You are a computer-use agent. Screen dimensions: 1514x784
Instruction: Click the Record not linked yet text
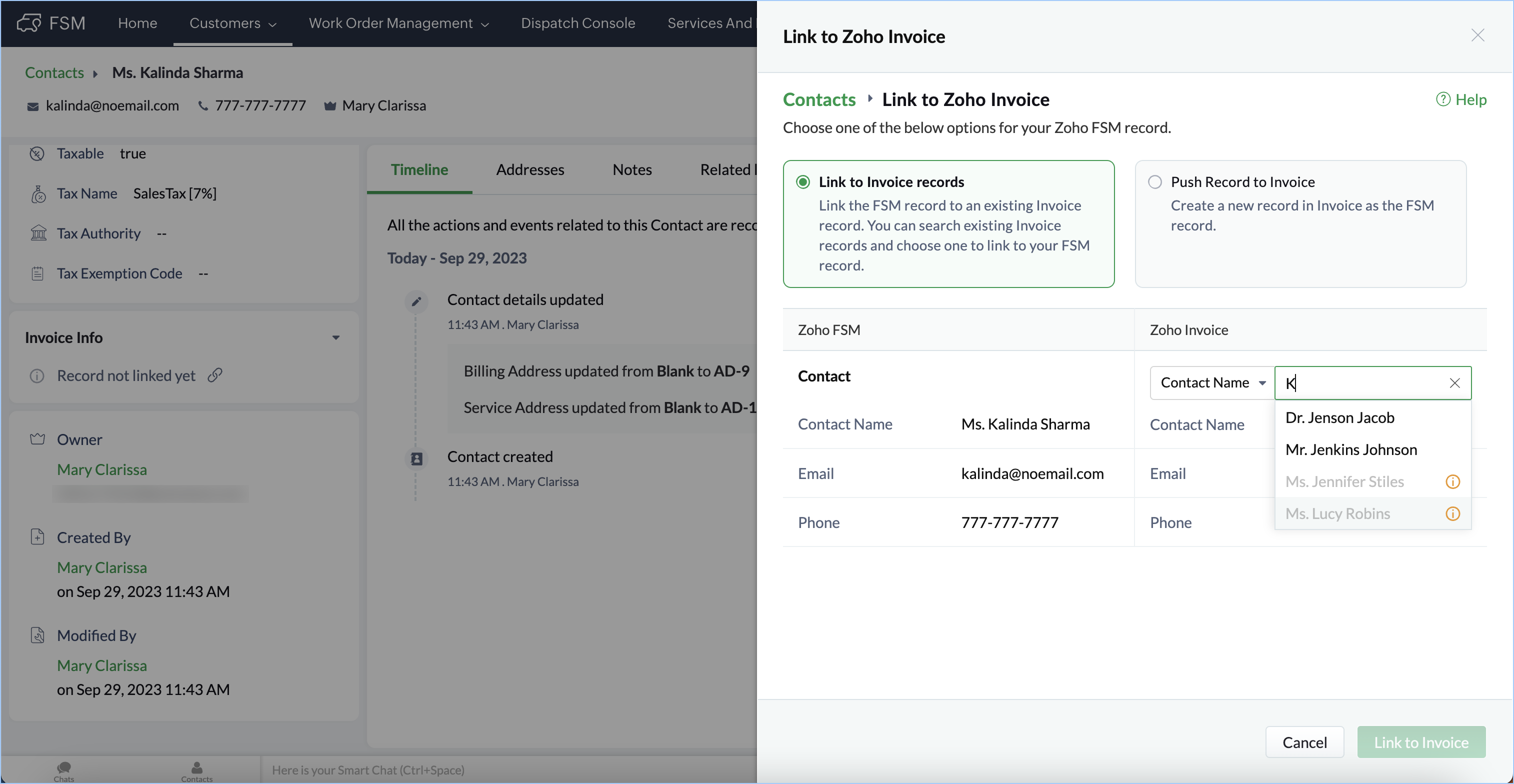pyautogui.click(x=126, y=376)
